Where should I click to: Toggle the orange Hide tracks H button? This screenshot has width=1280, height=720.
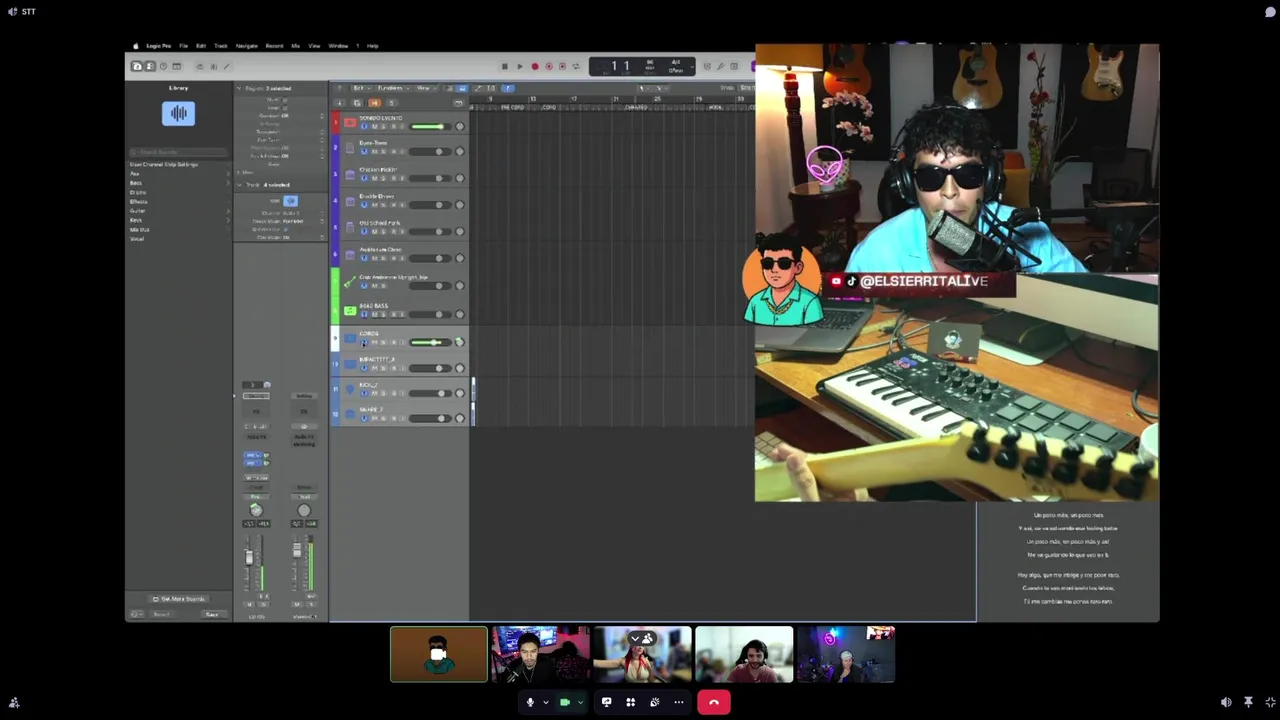(375, 102)
